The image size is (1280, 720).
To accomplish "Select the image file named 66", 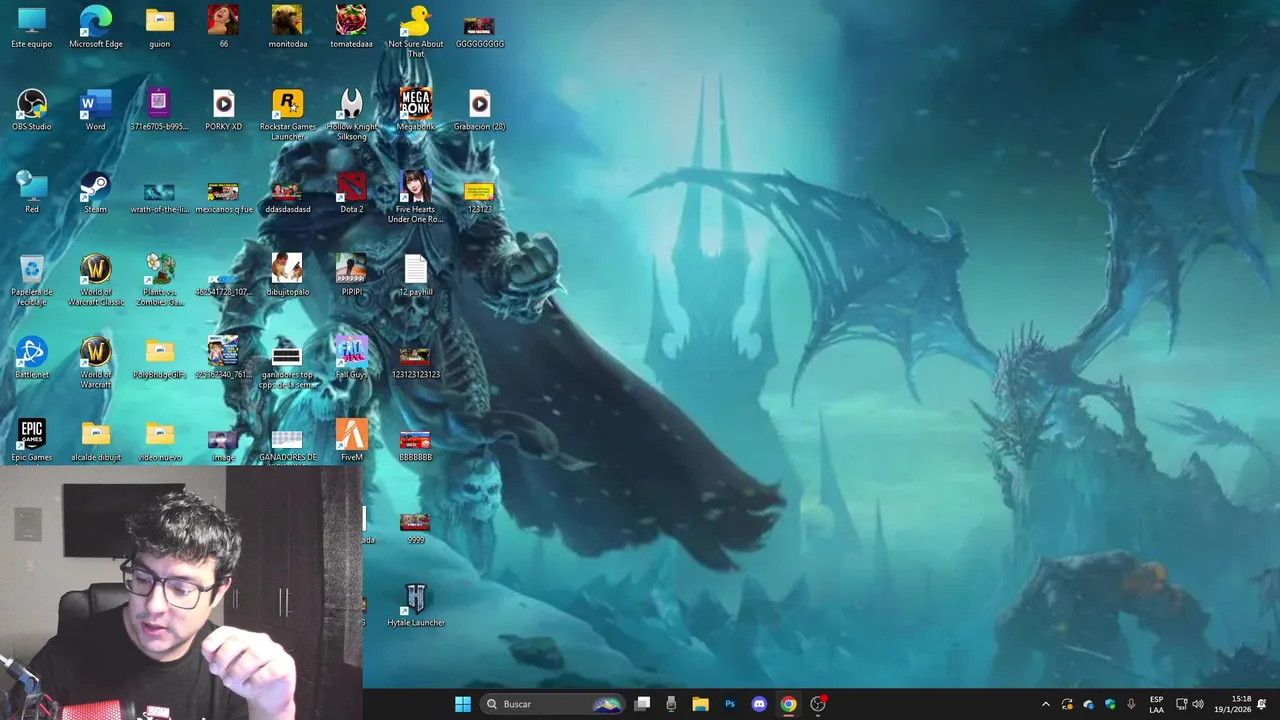I will [223, 27].
